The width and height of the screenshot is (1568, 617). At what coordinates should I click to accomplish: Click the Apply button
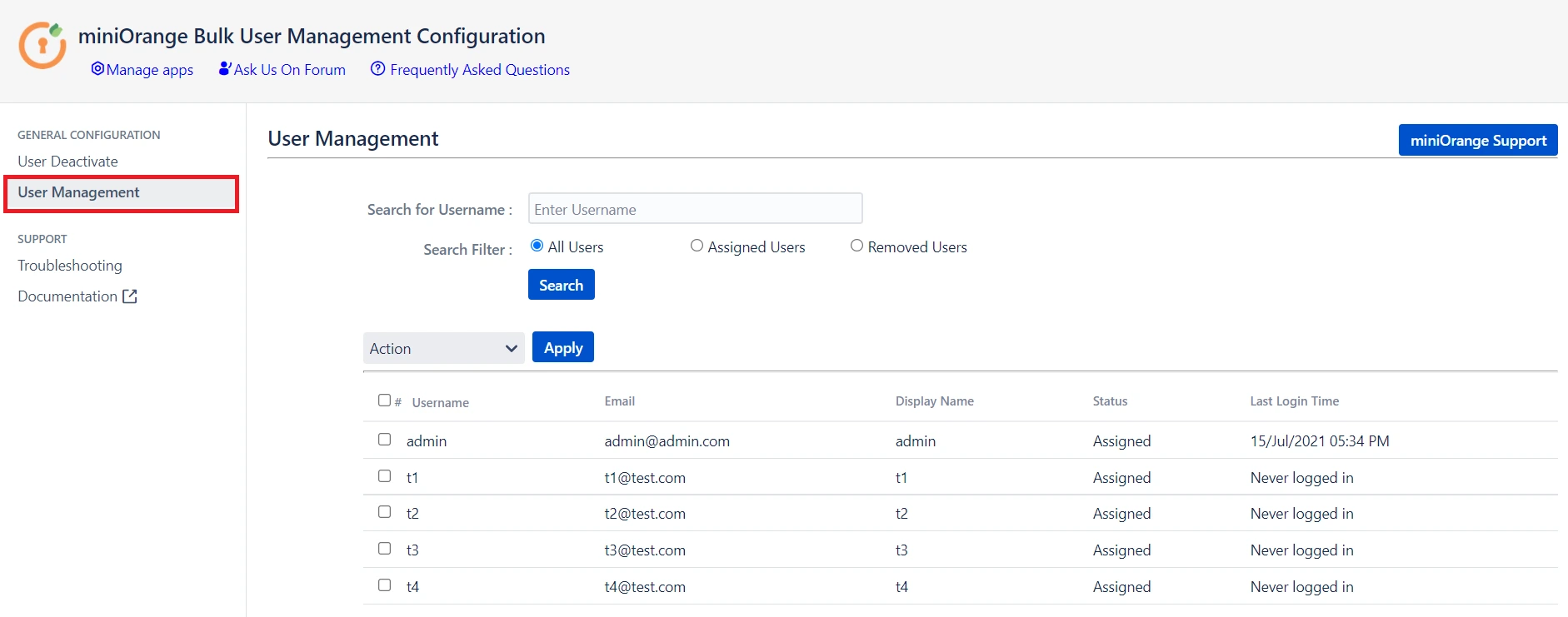point(563,347)
